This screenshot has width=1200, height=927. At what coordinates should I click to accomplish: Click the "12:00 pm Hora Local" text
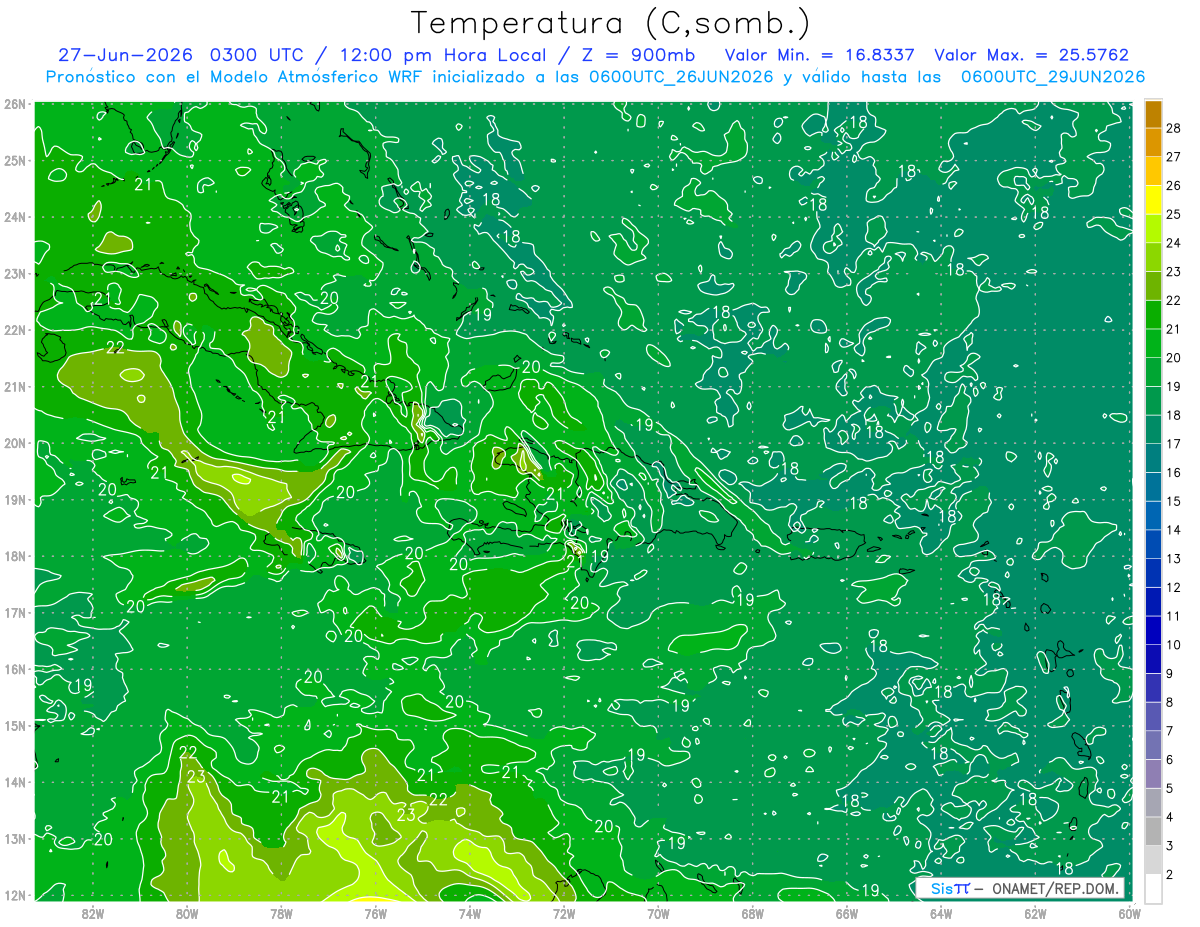(x=444, y=55)
